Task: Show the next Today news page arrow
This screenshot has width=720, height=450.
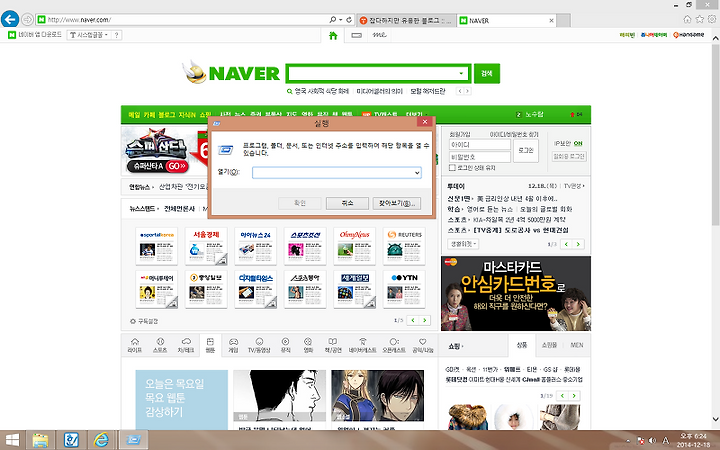Action: tap(578, 244)
